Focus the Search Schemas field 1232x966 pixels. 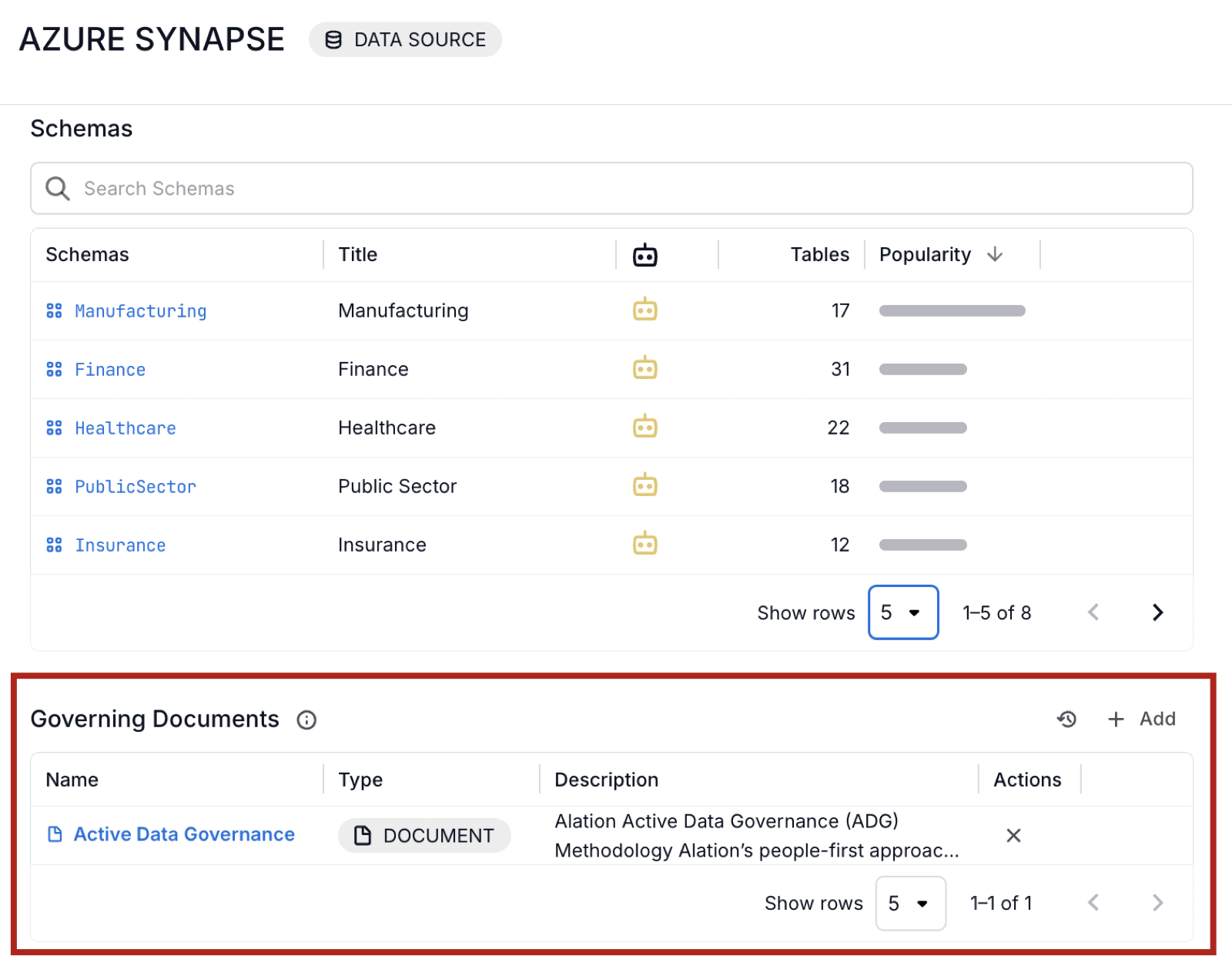(x=611, y=188)
